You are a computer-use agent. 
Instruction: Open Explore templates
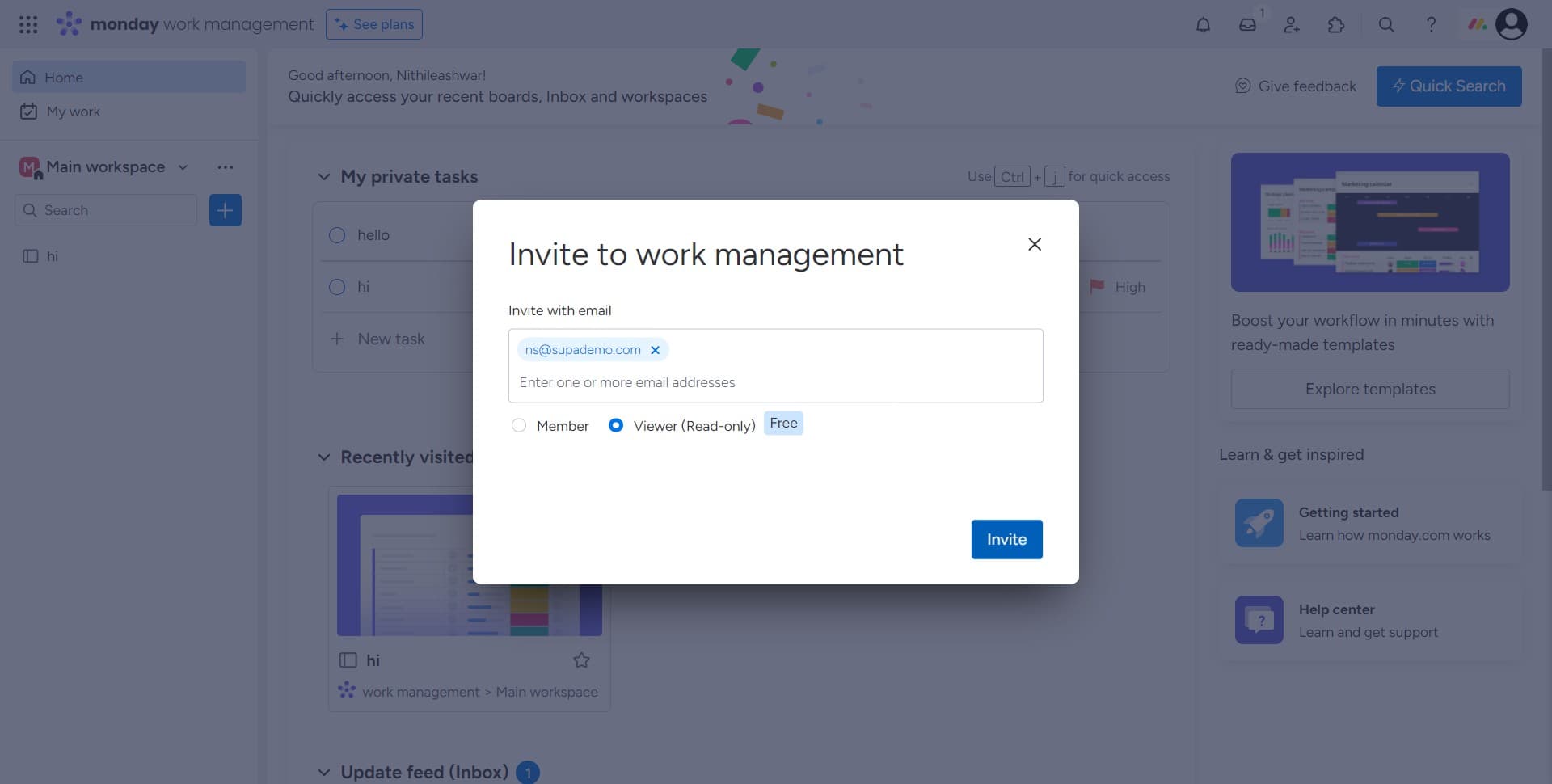tap(1369, 389)
